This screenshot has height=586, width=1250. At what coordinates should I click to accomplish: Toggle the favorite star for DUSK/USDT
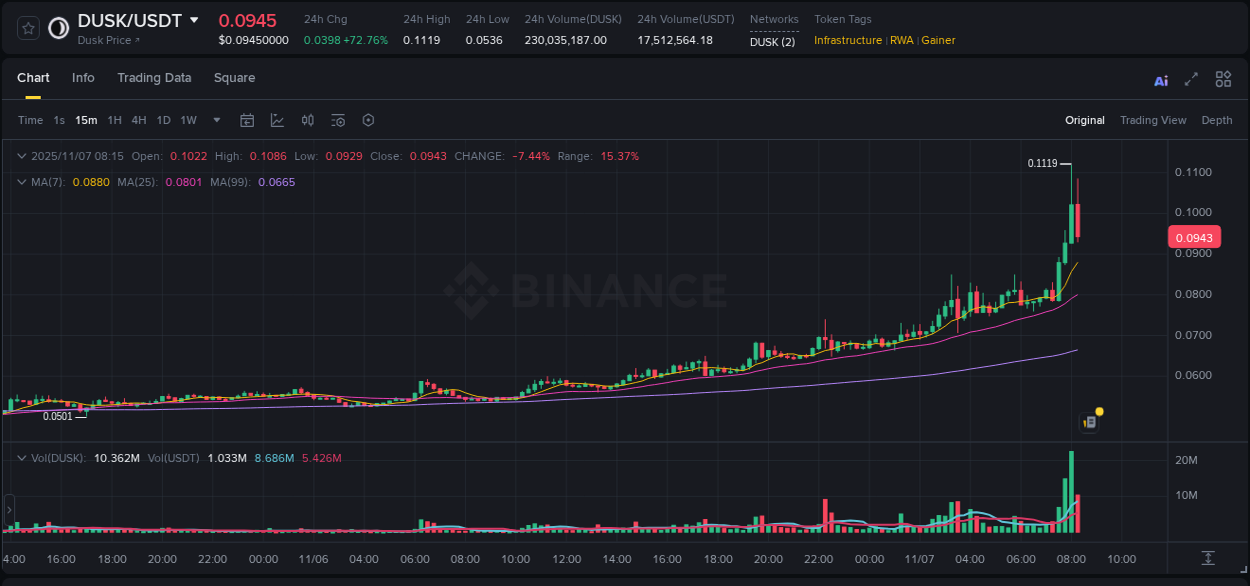coord(28,28)
